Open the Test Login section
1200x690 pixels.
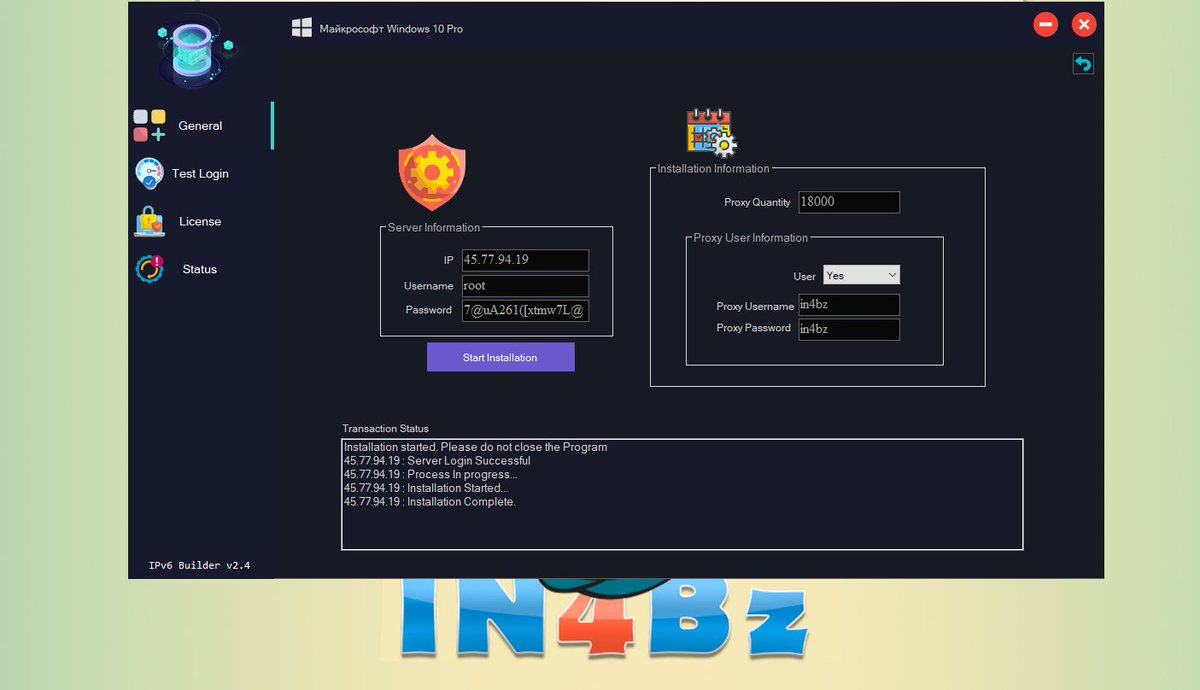[200, 174]
